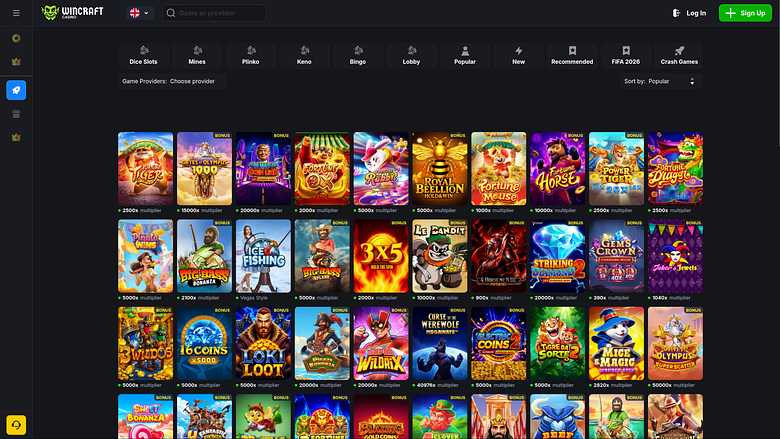The image size is (780, 439).
Task: Open the Power Tiger game
Action: pyautogui.click(x=616, y=169)
